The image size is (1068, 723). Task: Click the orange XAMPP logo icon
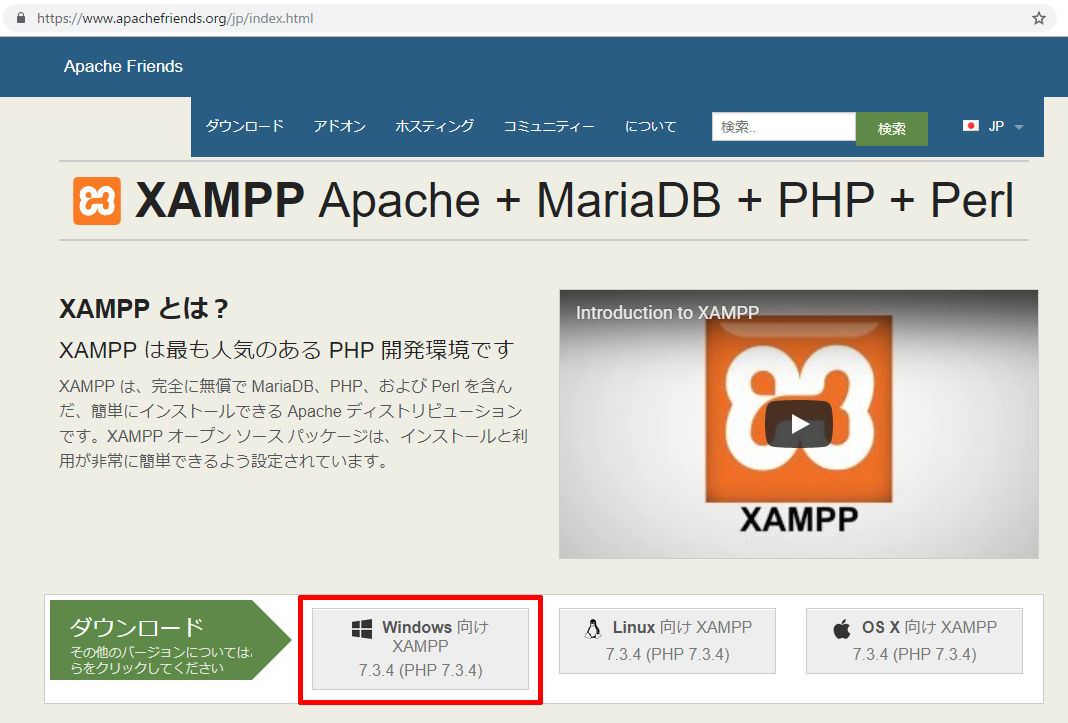[x=97, y=201]
